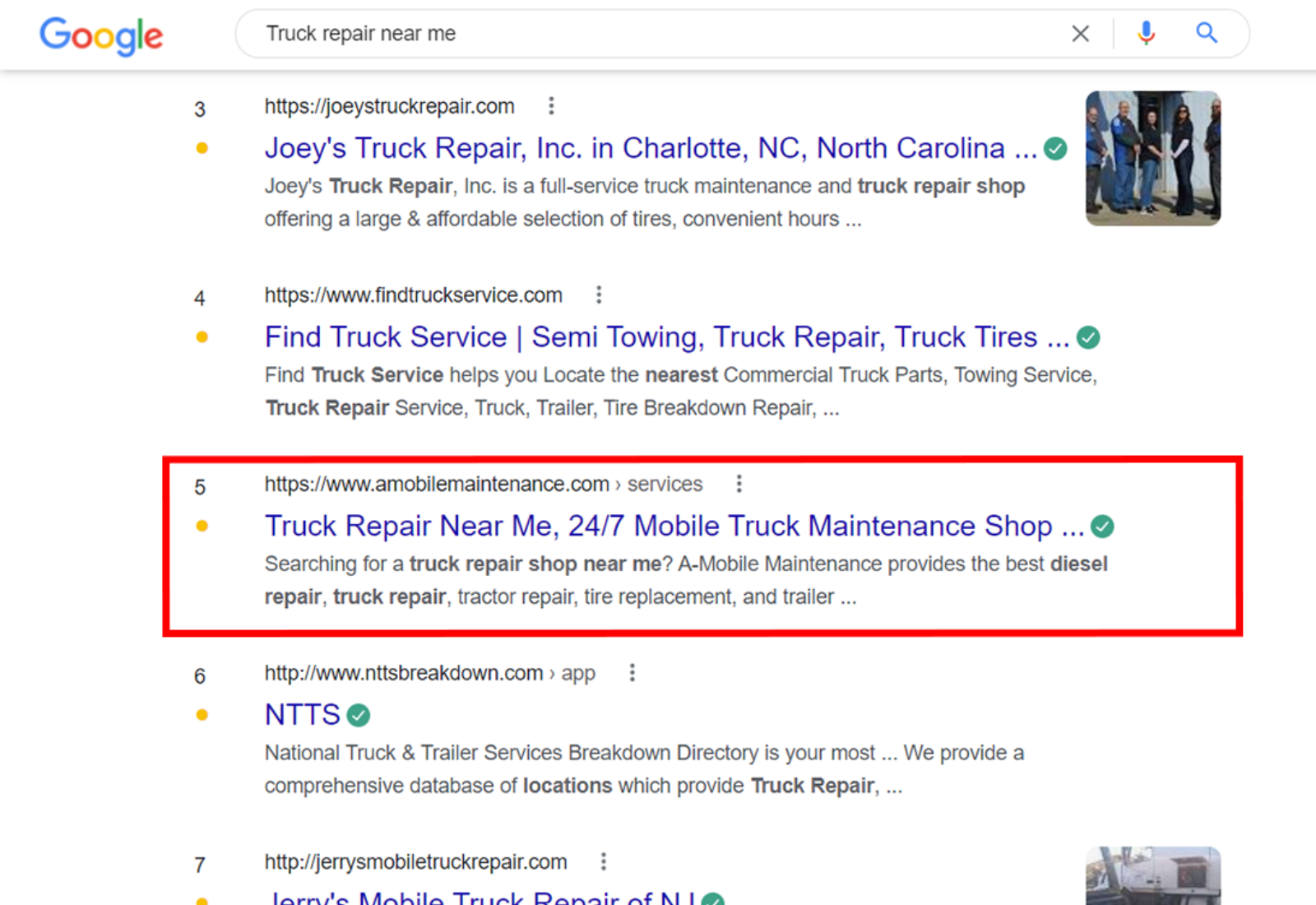Clear the query with the X icon

click(x=1080, y=33)
